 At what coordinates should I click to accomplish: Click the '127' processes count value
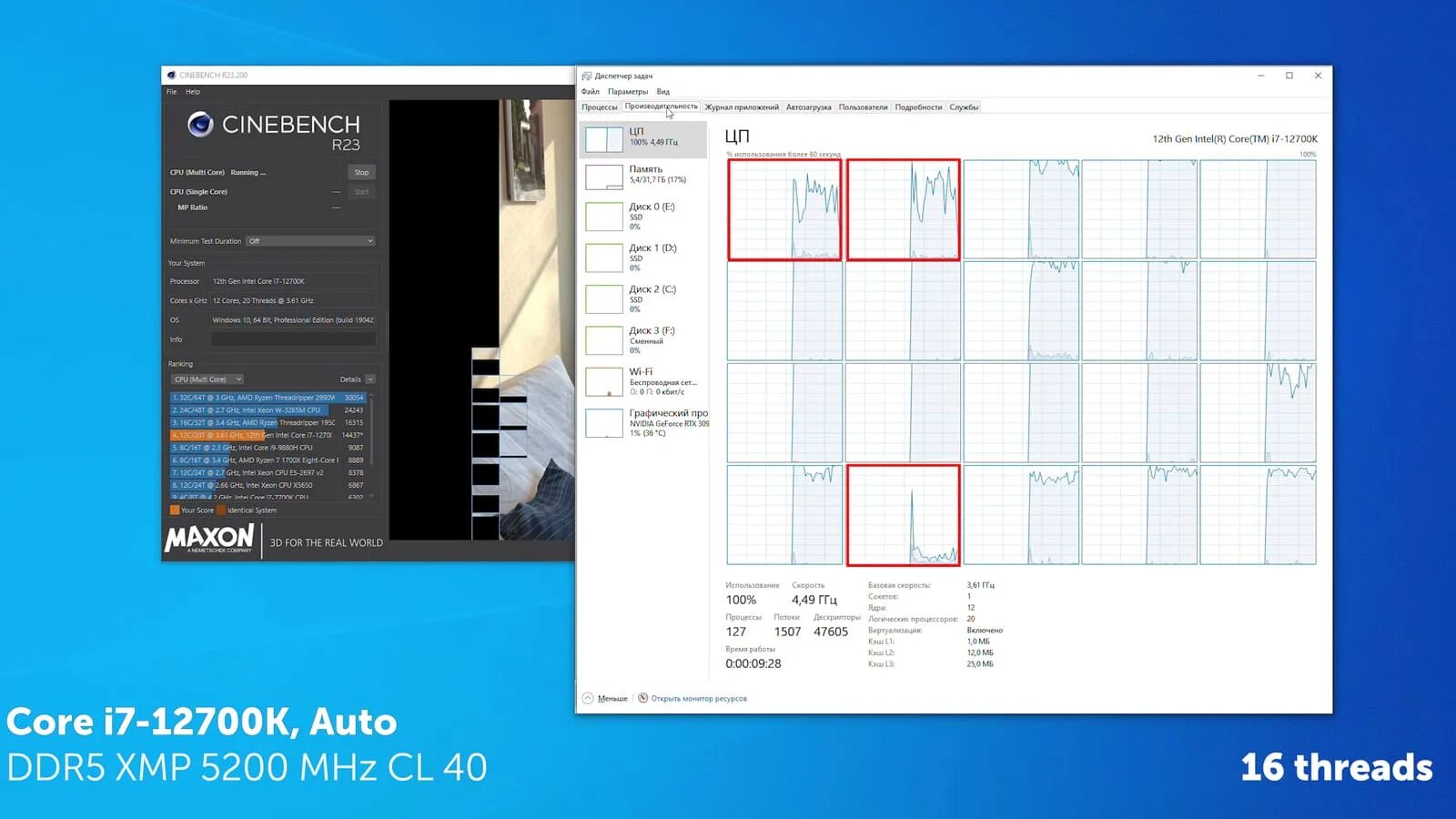coord(736,632)
